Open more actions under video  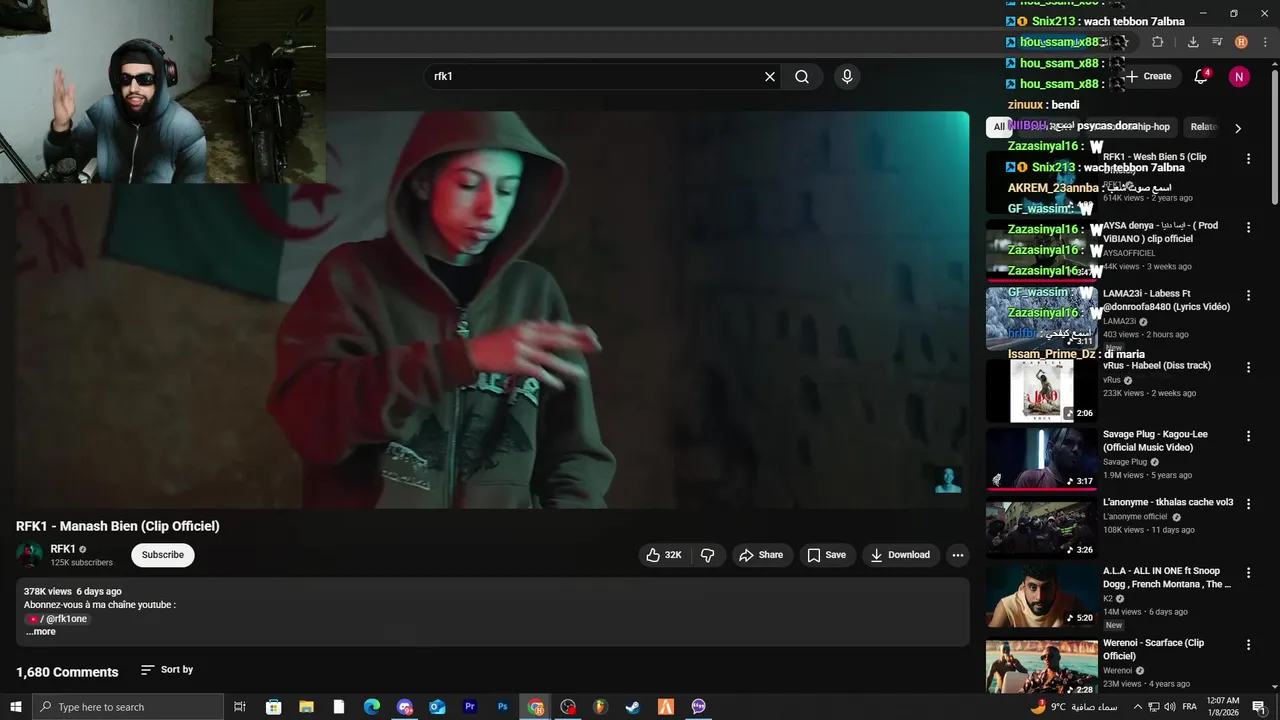click(x=958, y=555)
